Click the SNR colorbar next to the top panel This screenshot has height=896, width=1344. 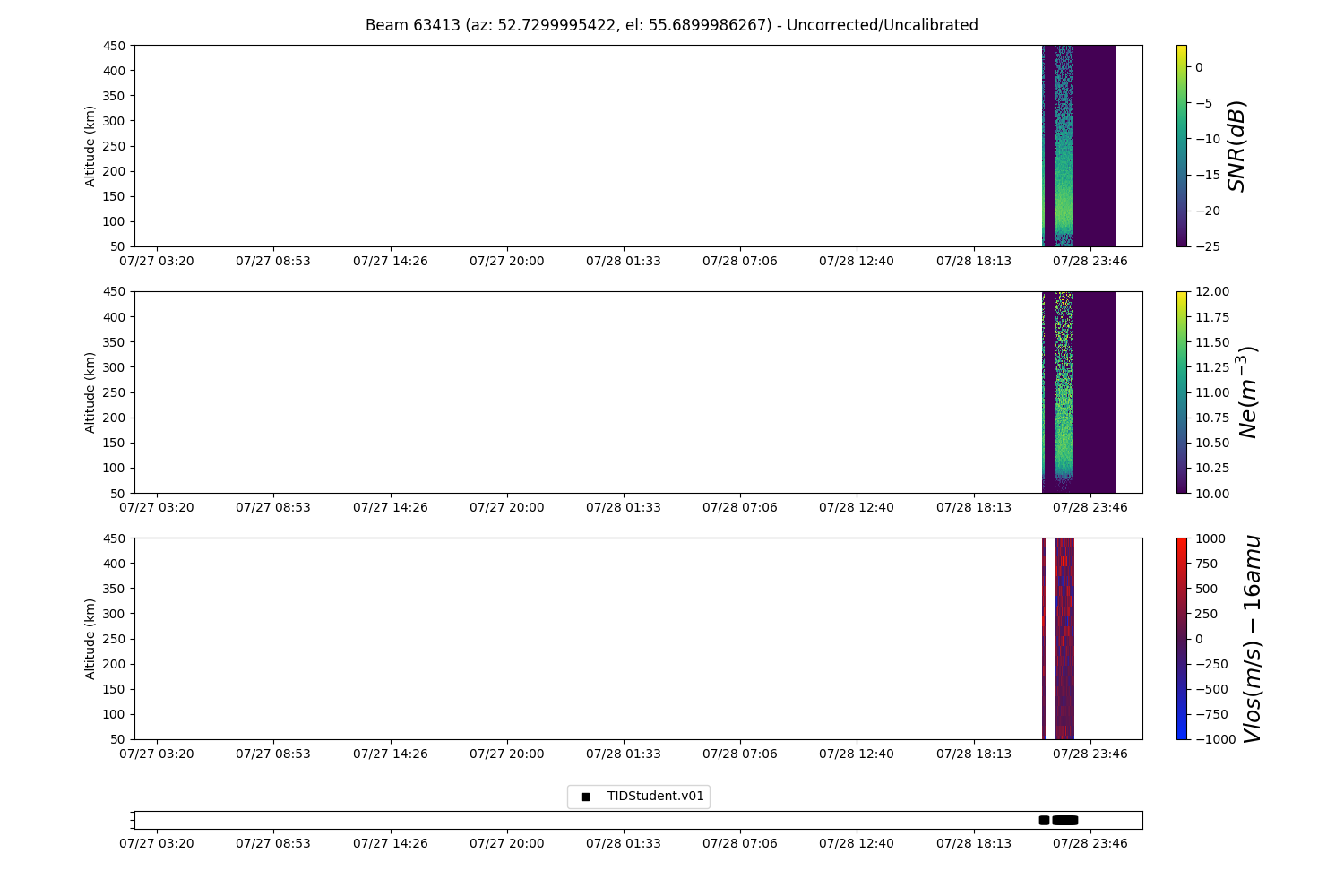pos(1181,145)
